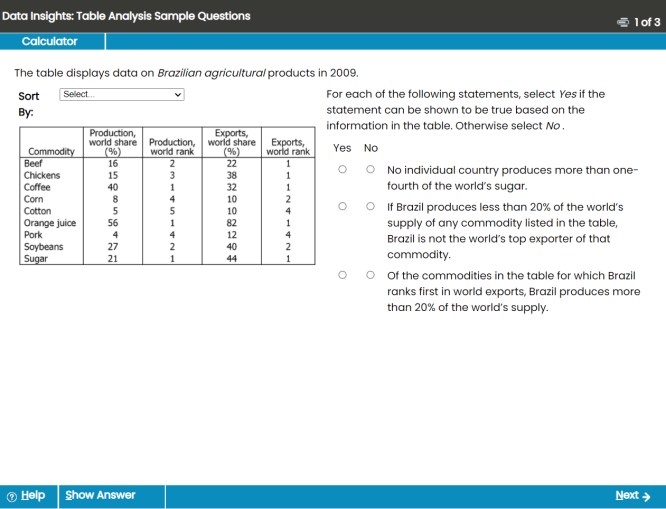Click the Commodity column header
666x509 pixels.
point(51,152)
